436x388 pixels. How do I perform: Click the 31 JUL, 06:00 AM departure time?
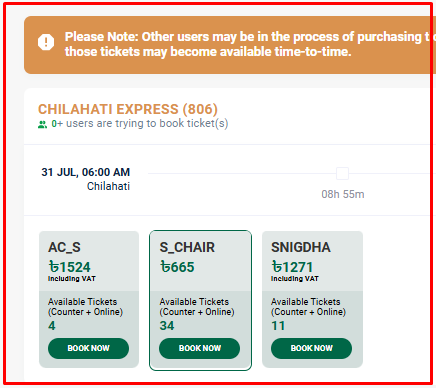tap(86, 172)
